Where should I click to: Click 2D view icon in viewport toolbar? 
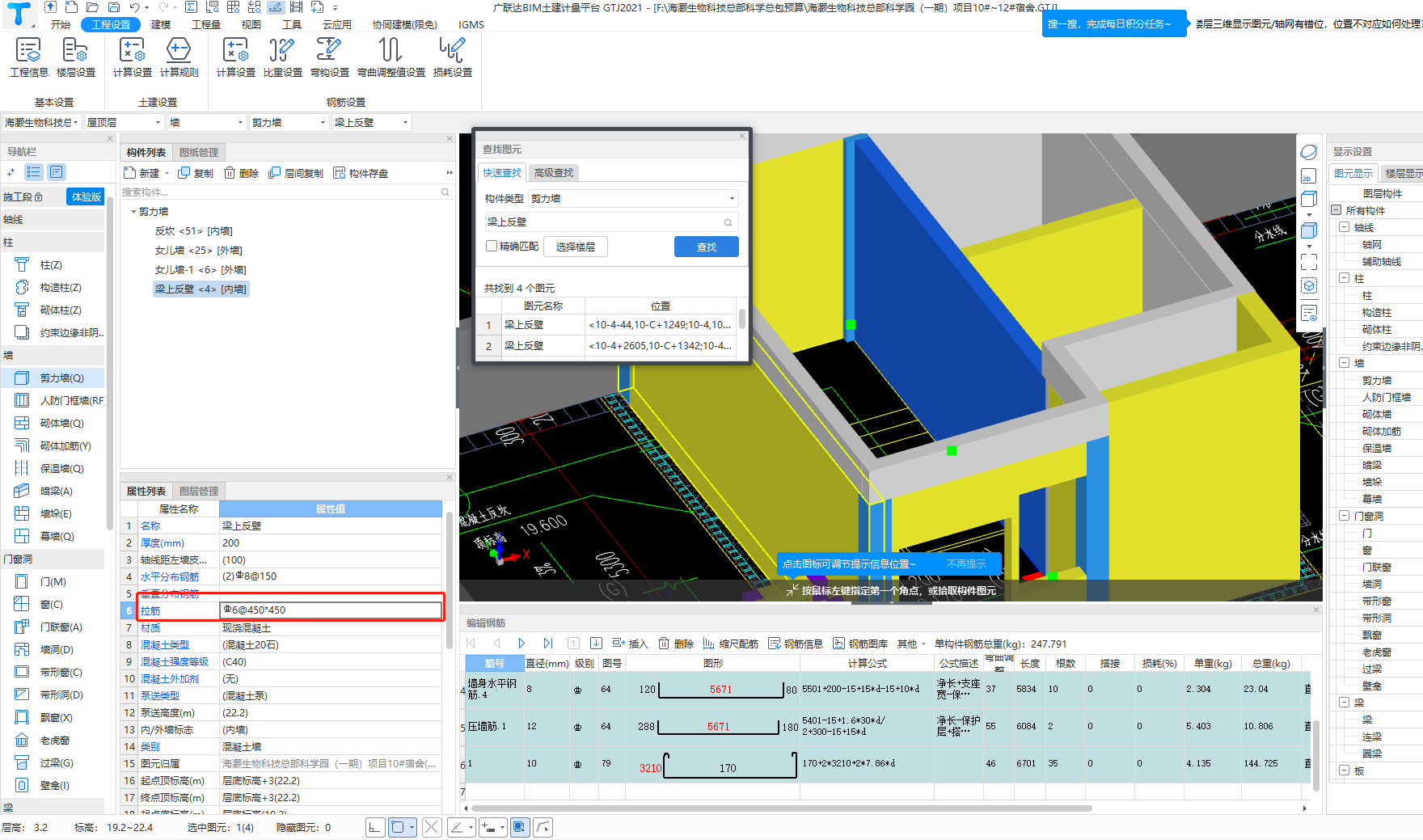point(1307,177)
